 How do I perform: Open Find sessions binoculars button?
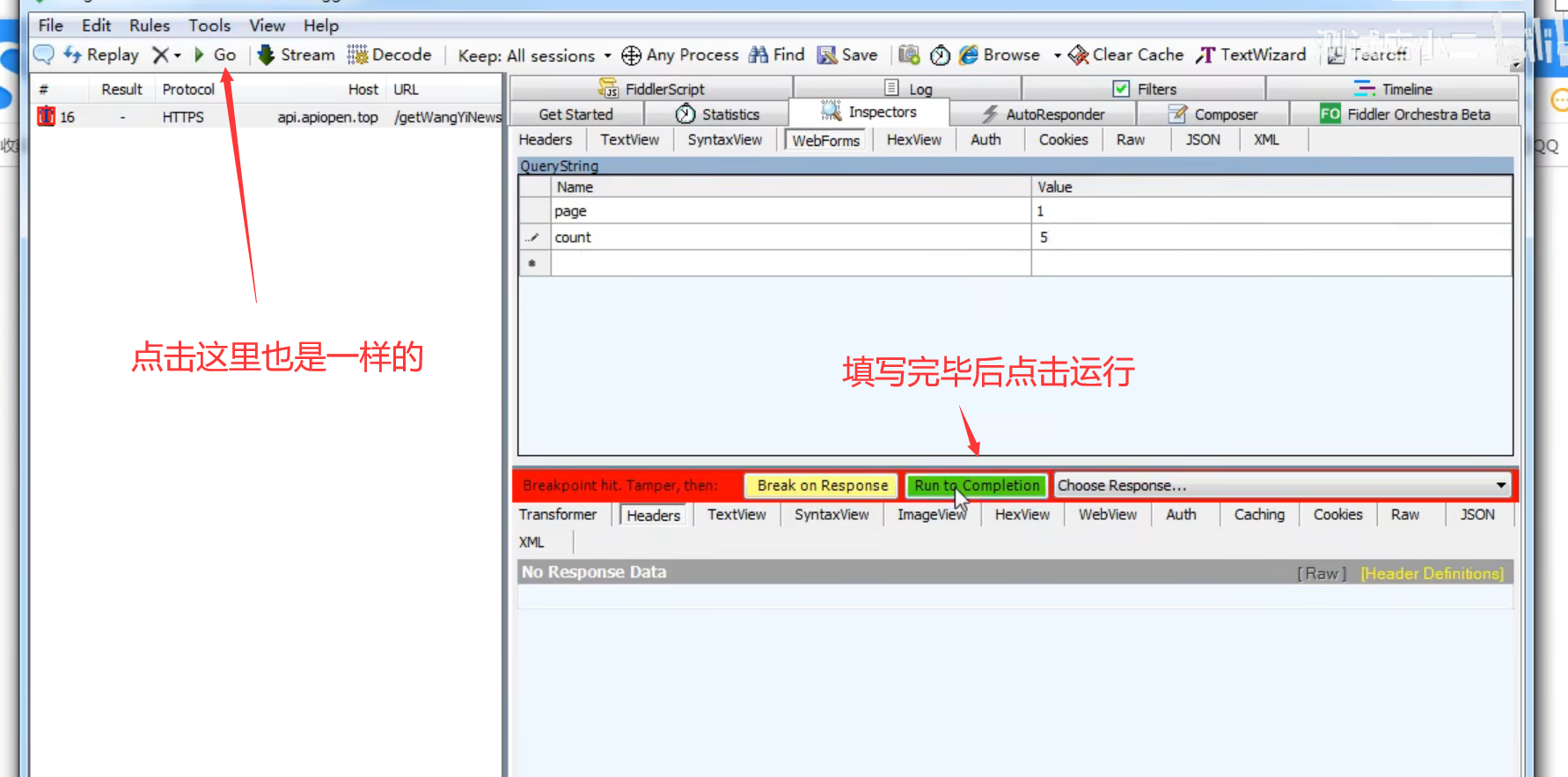tap(776, 55)
